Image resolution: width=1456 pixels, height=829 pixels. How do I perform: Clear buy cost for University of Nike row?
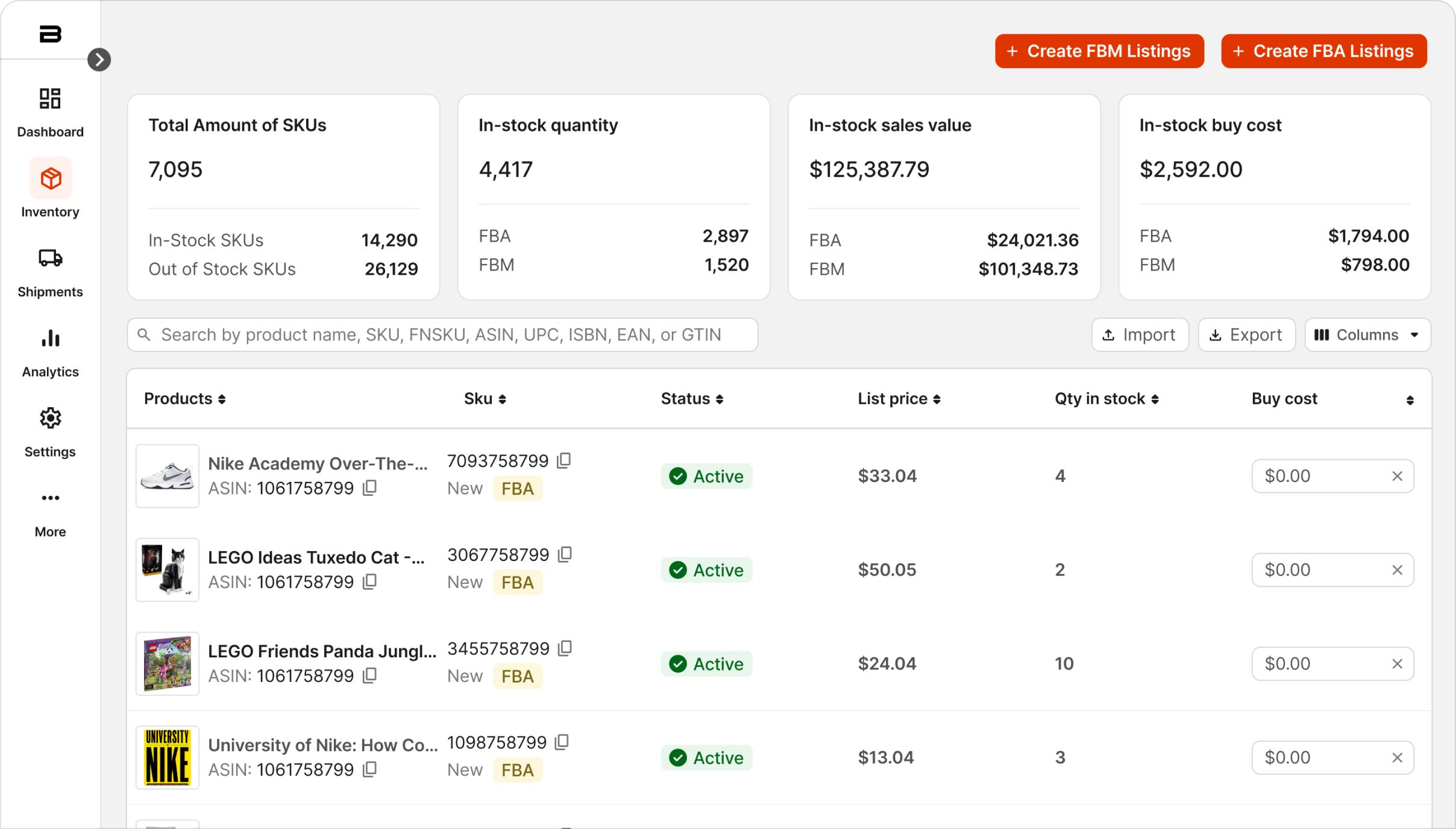point(1397,758)
